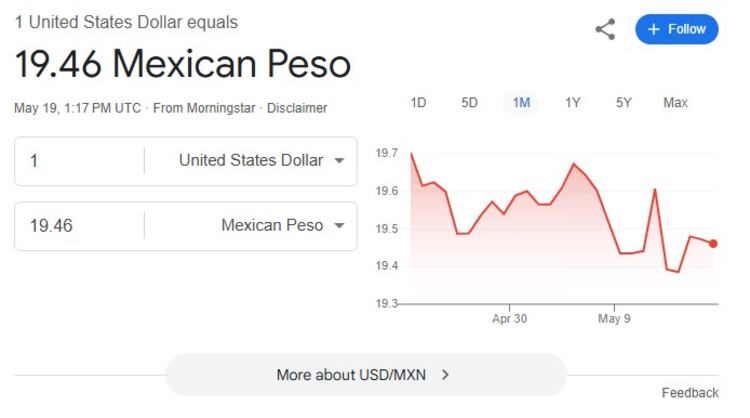Click the red endpoint dot on chart
750x418 pixels.
[713, 243]
